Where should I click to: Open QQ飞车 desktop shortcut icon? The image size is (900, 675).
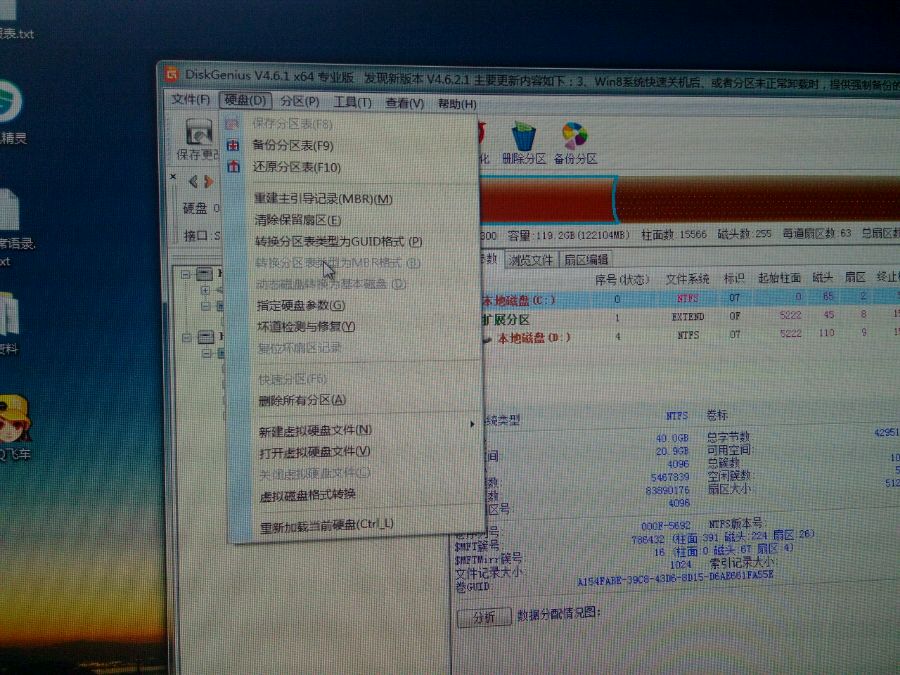pyautogui.click(x=14, y=418)
